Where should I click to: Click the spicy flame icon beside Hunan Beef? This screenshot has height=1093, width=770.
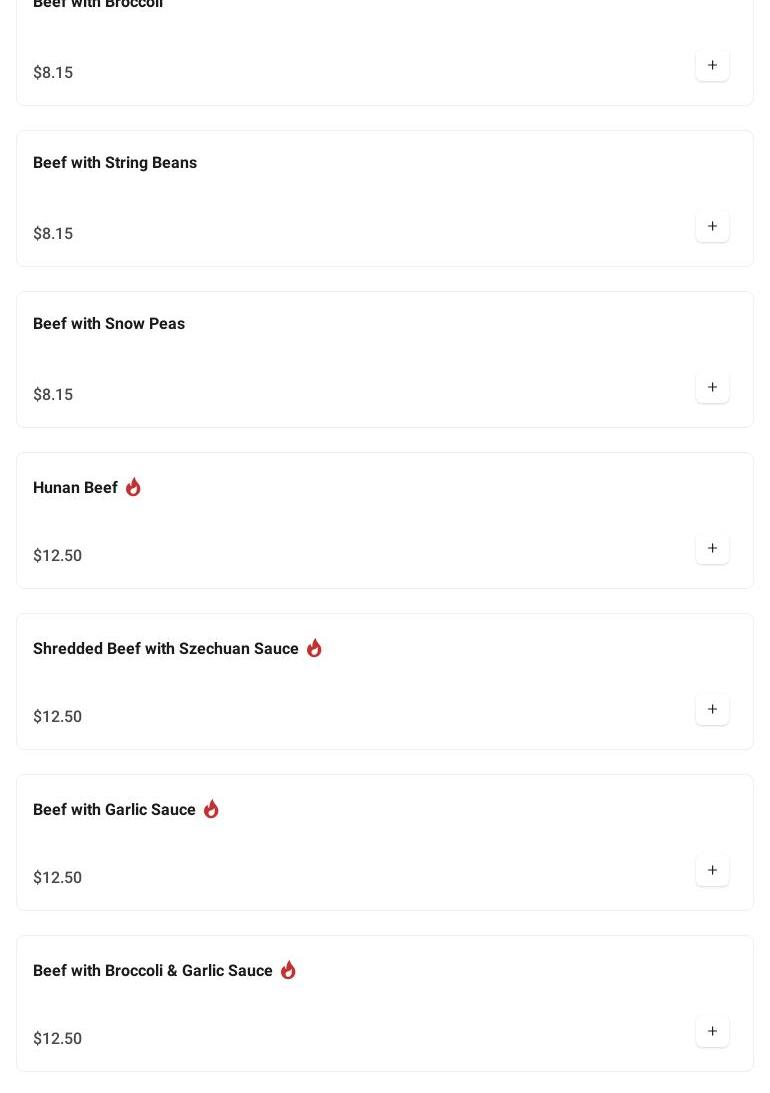tap(133, 487)
